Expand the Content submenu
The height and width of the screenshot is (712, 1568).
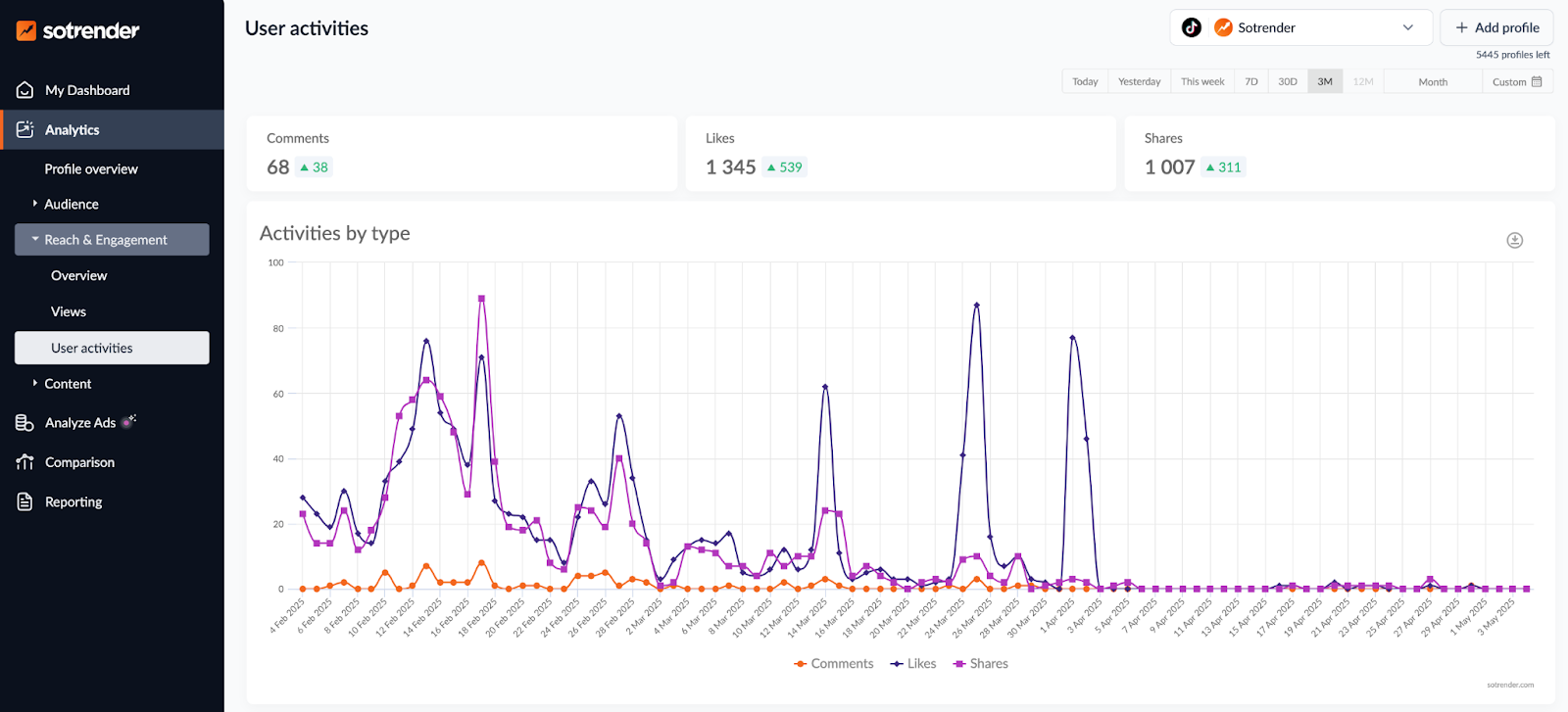(68, 384)
